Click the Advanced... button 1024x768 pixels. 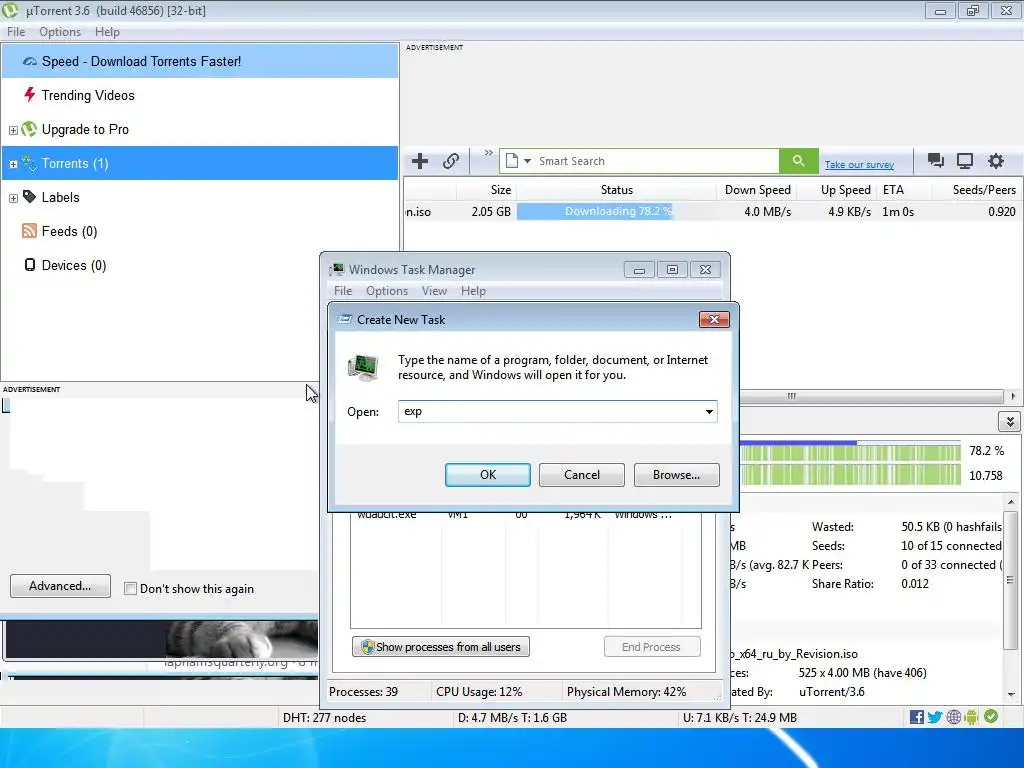click(60, 586)
